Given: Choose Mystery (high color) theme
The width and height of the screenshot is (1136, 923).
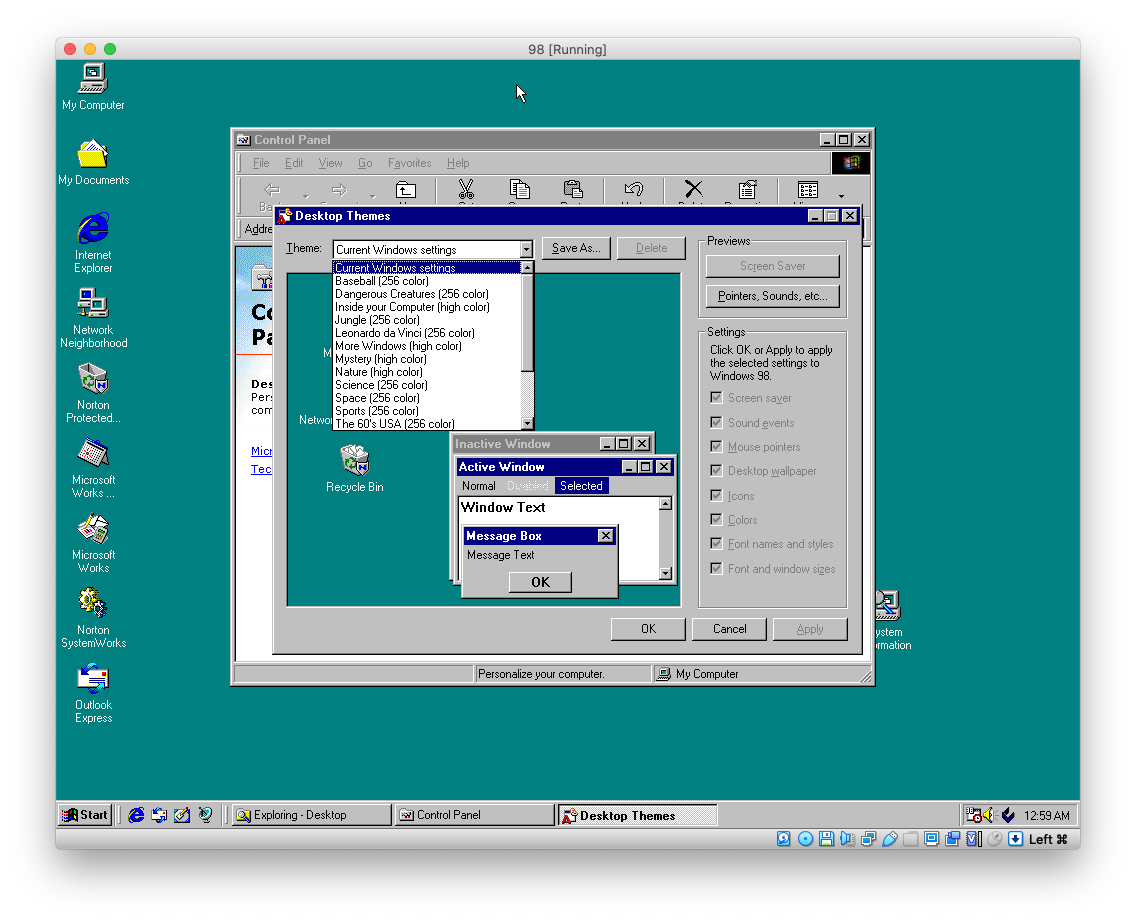Looking at the screenshot, I should click(426, 359).
